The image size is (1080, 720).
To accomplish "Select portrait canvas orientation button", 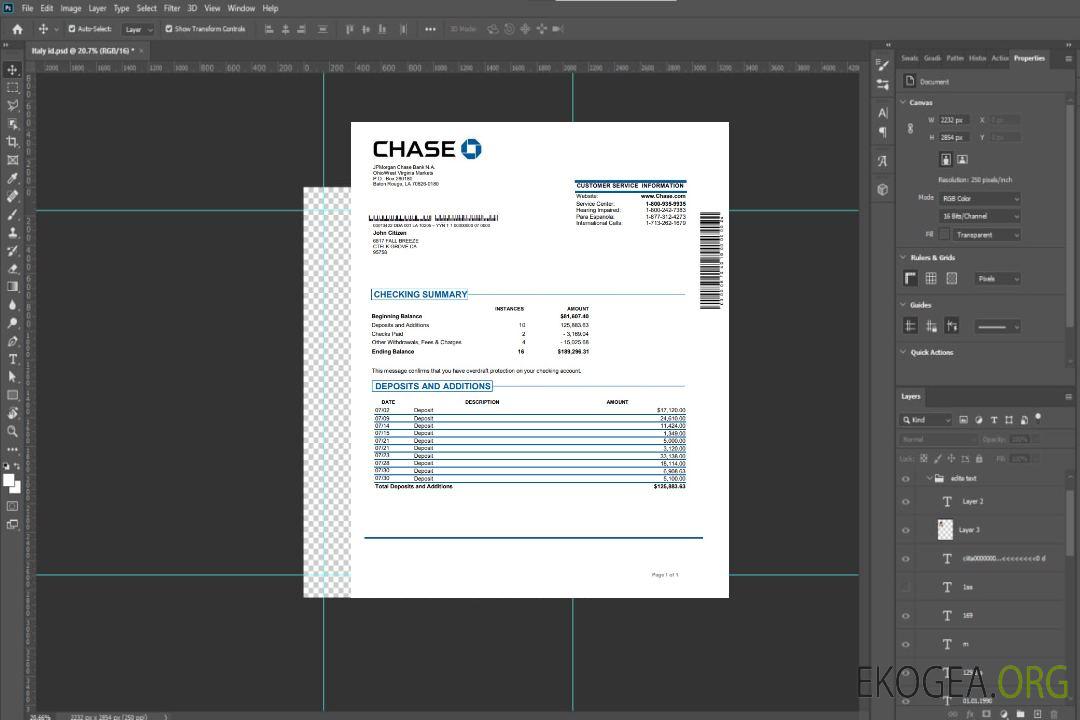I will click(x=946, y=159).
